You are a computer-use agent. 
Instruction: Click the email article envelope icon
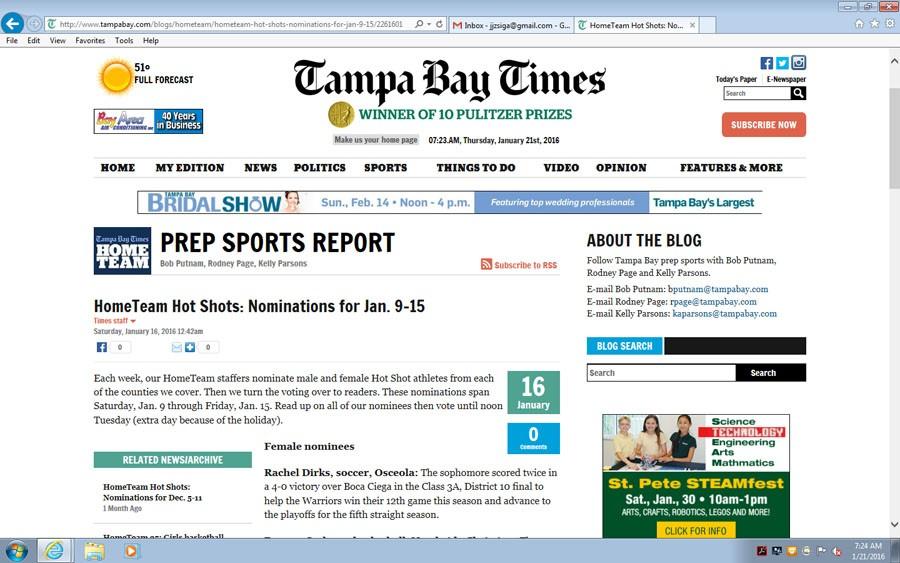pyautogui.click(x=177, y=347)
